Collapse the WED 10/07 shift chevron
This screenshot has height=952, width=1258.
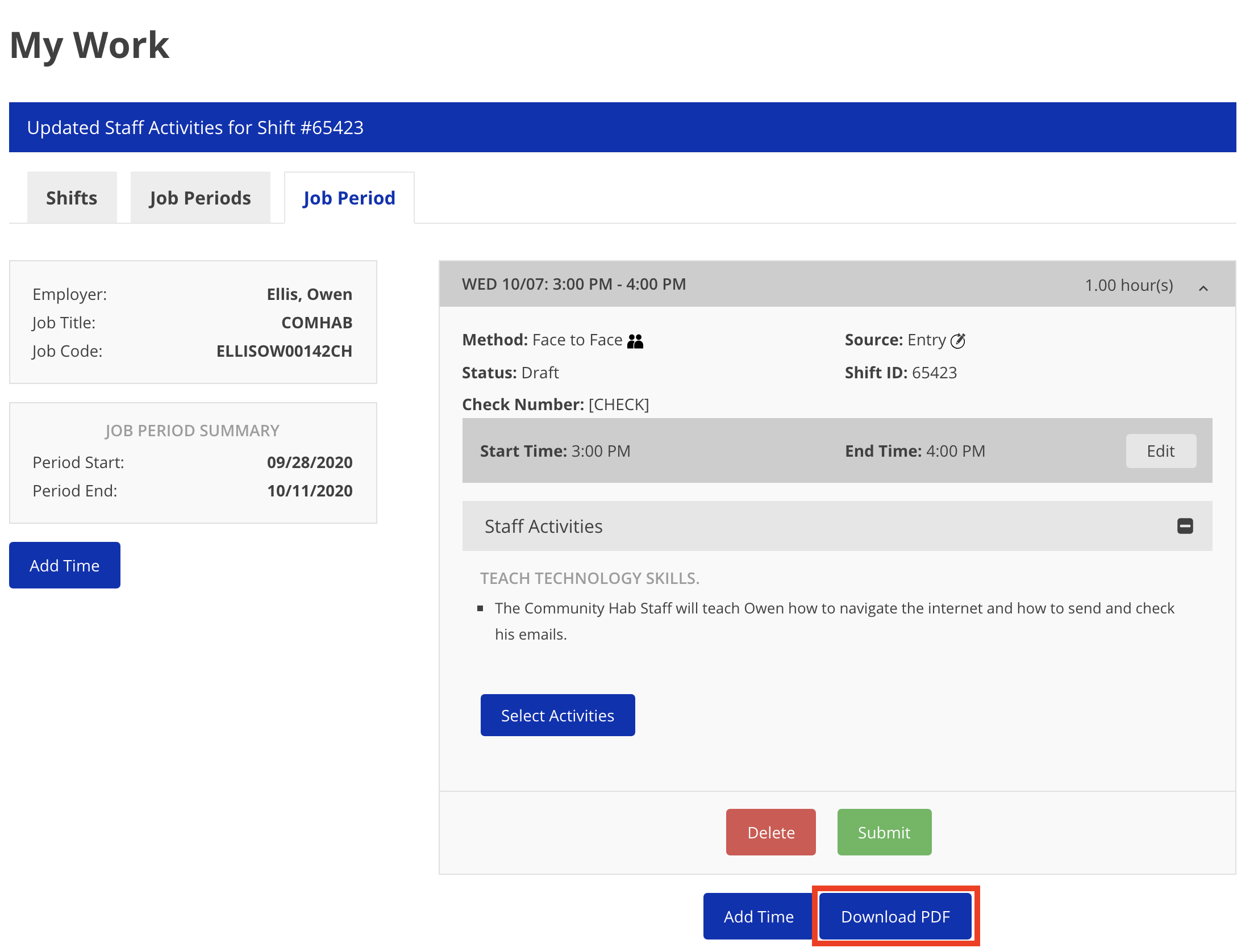(1203, 288)
